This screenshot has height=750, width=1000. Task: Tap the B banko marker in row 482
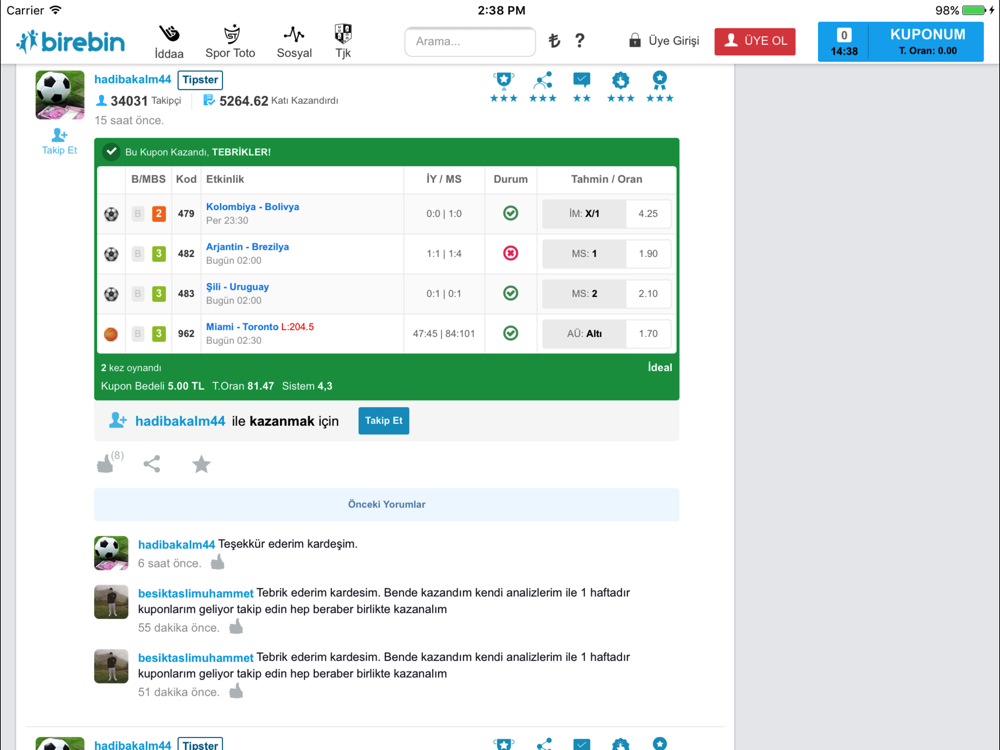tap(138, 254)
